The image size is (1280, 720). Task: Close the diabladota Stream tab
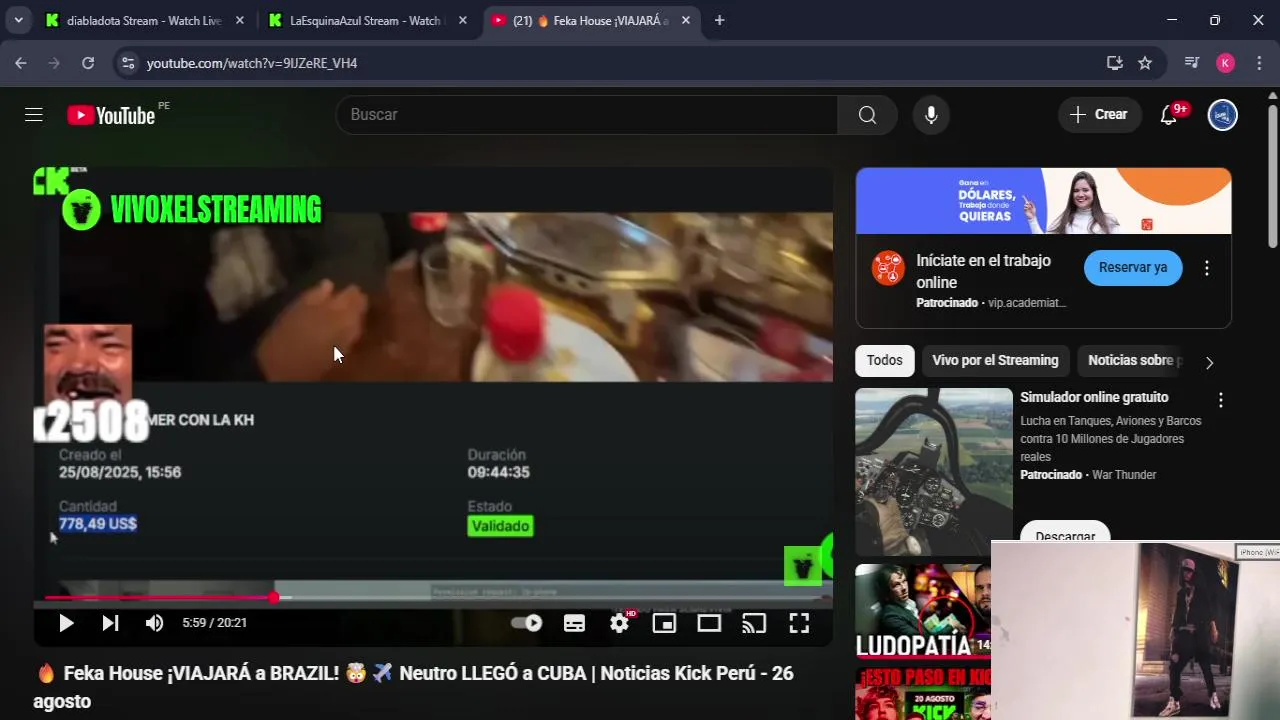pyautogui.click(x=239, y=20)
